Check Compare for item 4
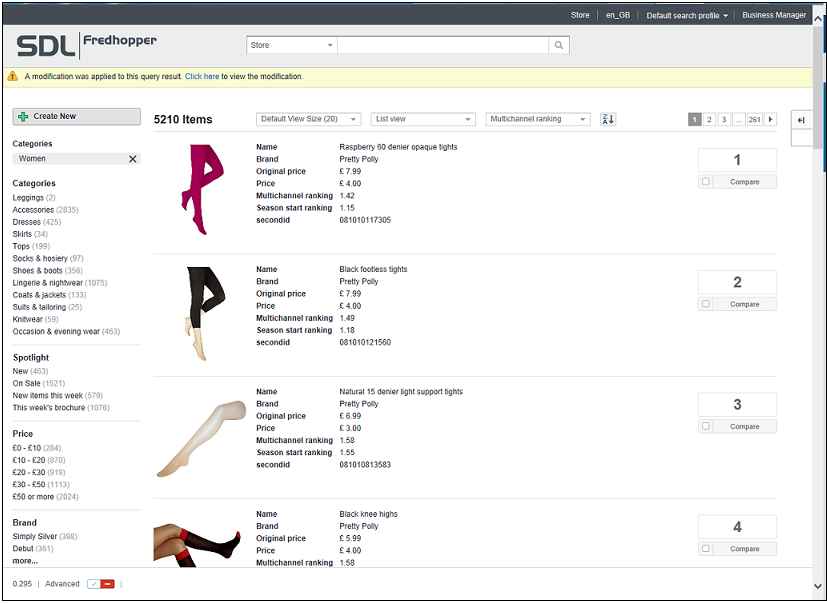827x604 pixels. [706, 549]
